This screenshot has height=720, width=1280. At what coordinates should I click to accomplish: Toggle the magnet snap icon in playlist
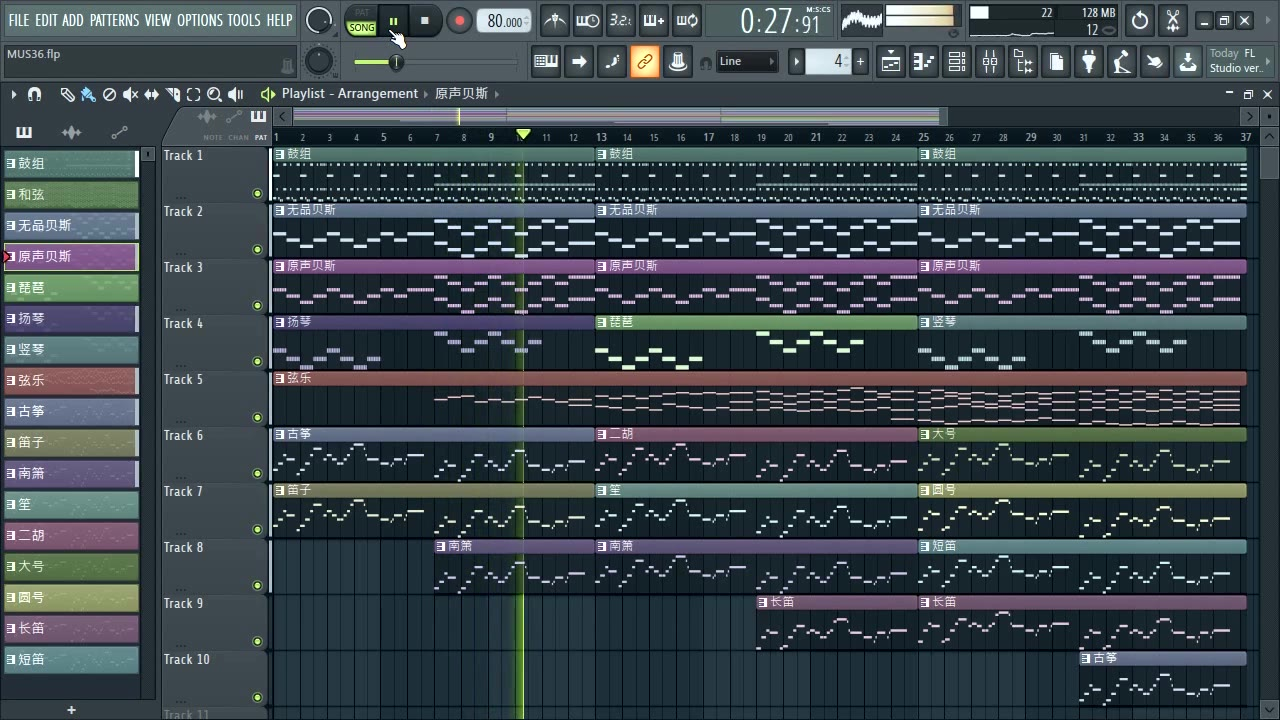pyautogui.click(x=34, y=94)
